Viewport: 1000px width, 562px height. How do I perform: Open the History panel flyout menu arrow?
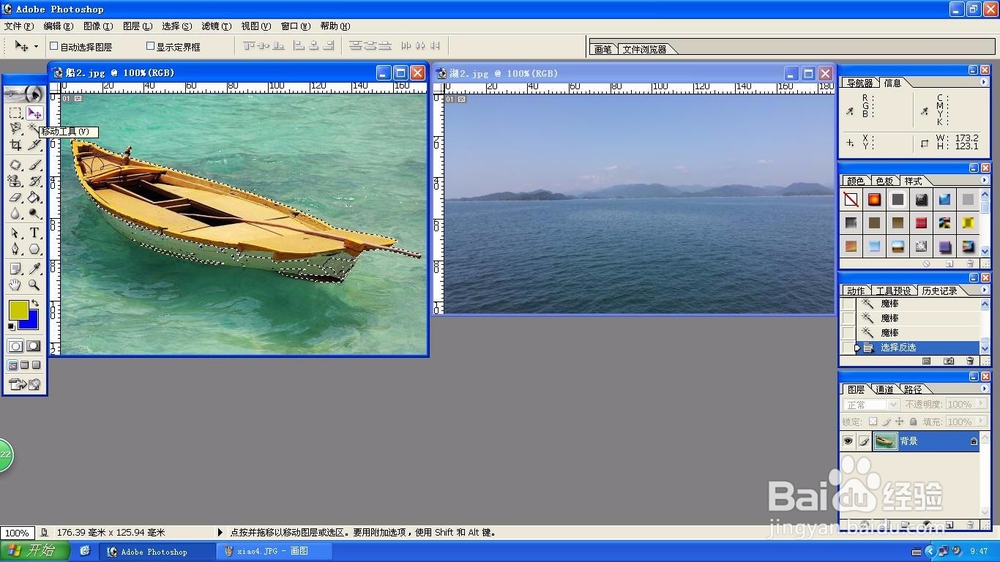(x=983, y=290)
